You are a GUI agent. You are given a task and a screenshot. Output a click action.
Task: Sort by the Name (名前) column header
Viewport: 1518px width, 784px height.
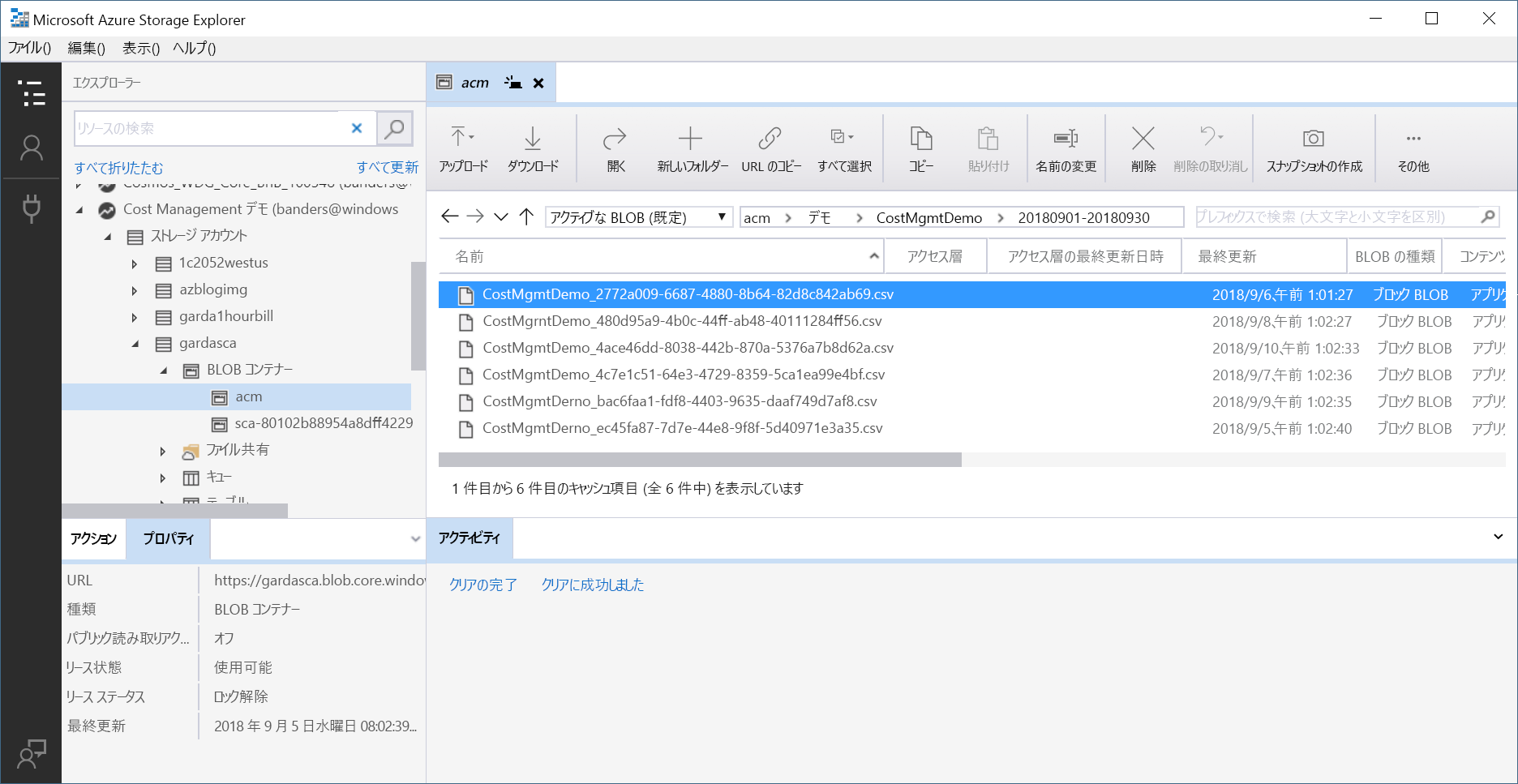[x=660, y=256]
